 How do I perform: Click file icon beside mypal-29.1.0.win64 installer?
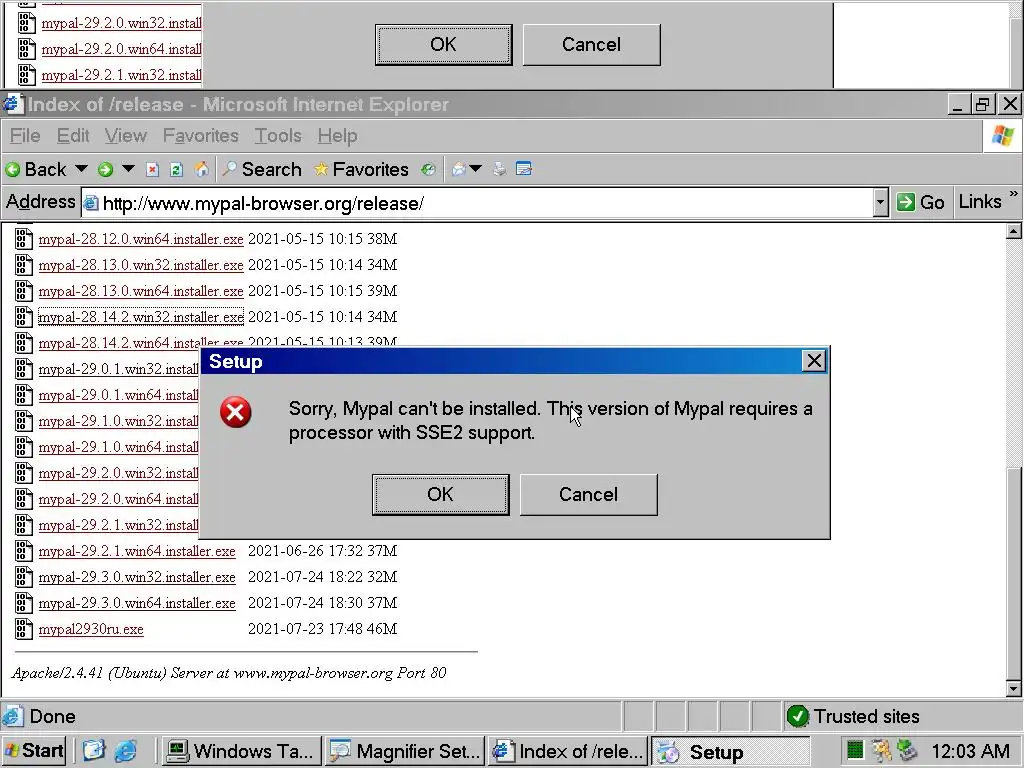pyautogui.click(x=24, y=447)
